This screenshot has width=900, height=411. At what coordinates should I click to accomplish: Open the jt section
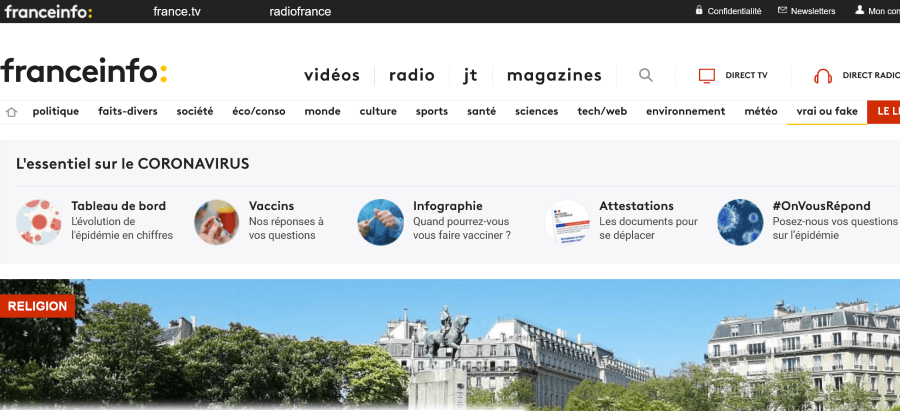(x=471, y=76)
